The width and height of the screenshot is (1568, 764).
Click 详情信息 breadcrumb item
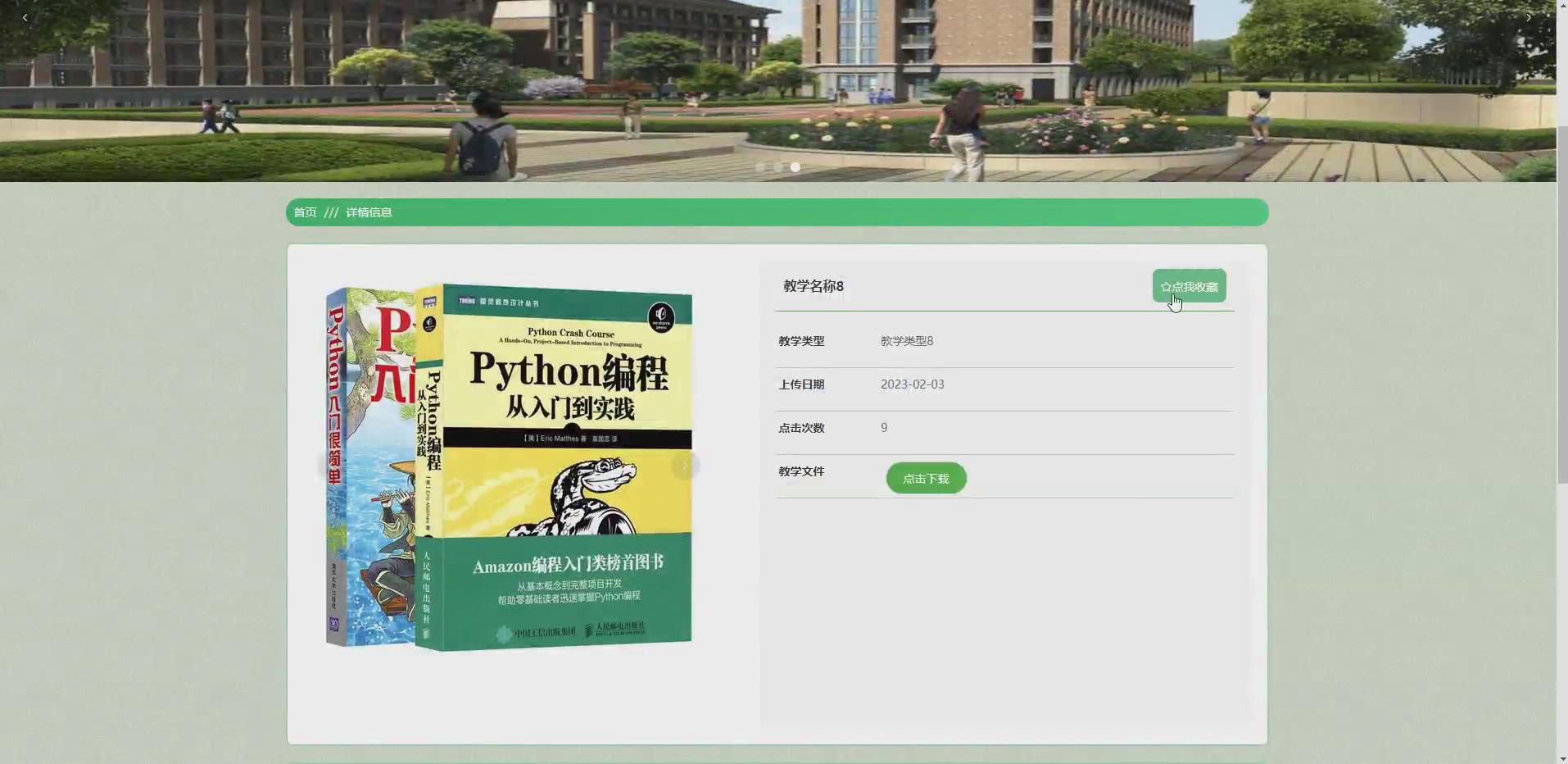(x=369, y=212)
